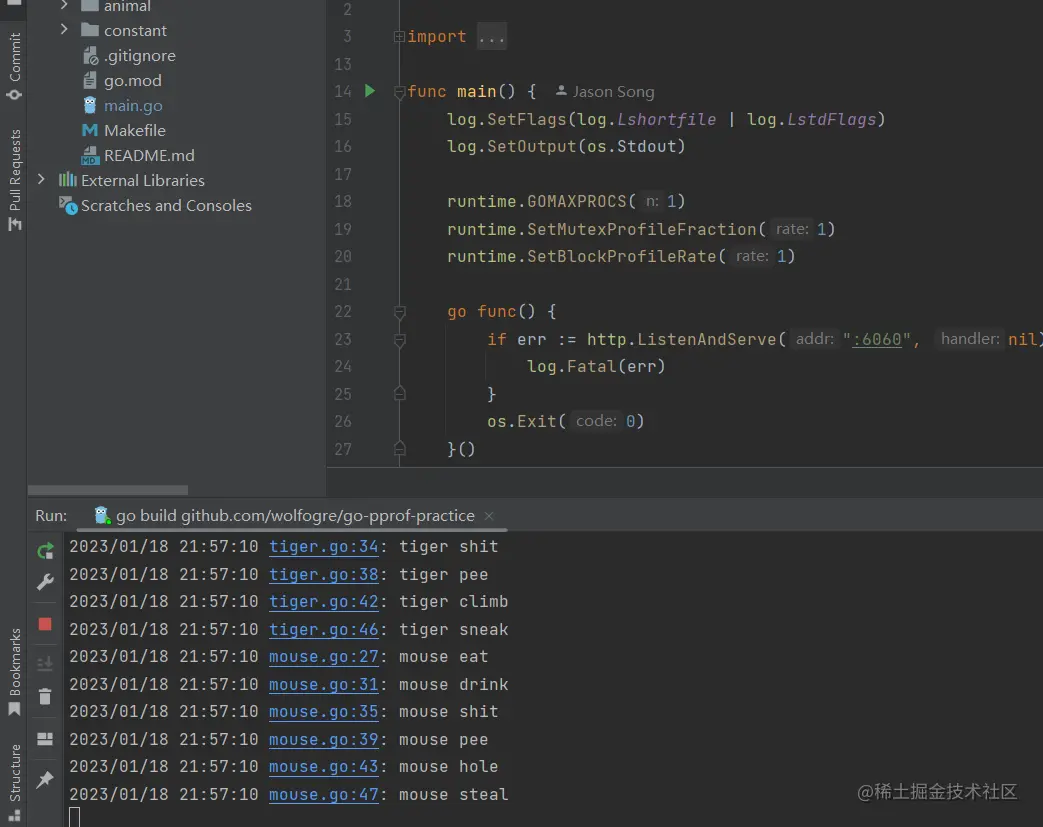Expand the folded import block

[x=492, y=37]
